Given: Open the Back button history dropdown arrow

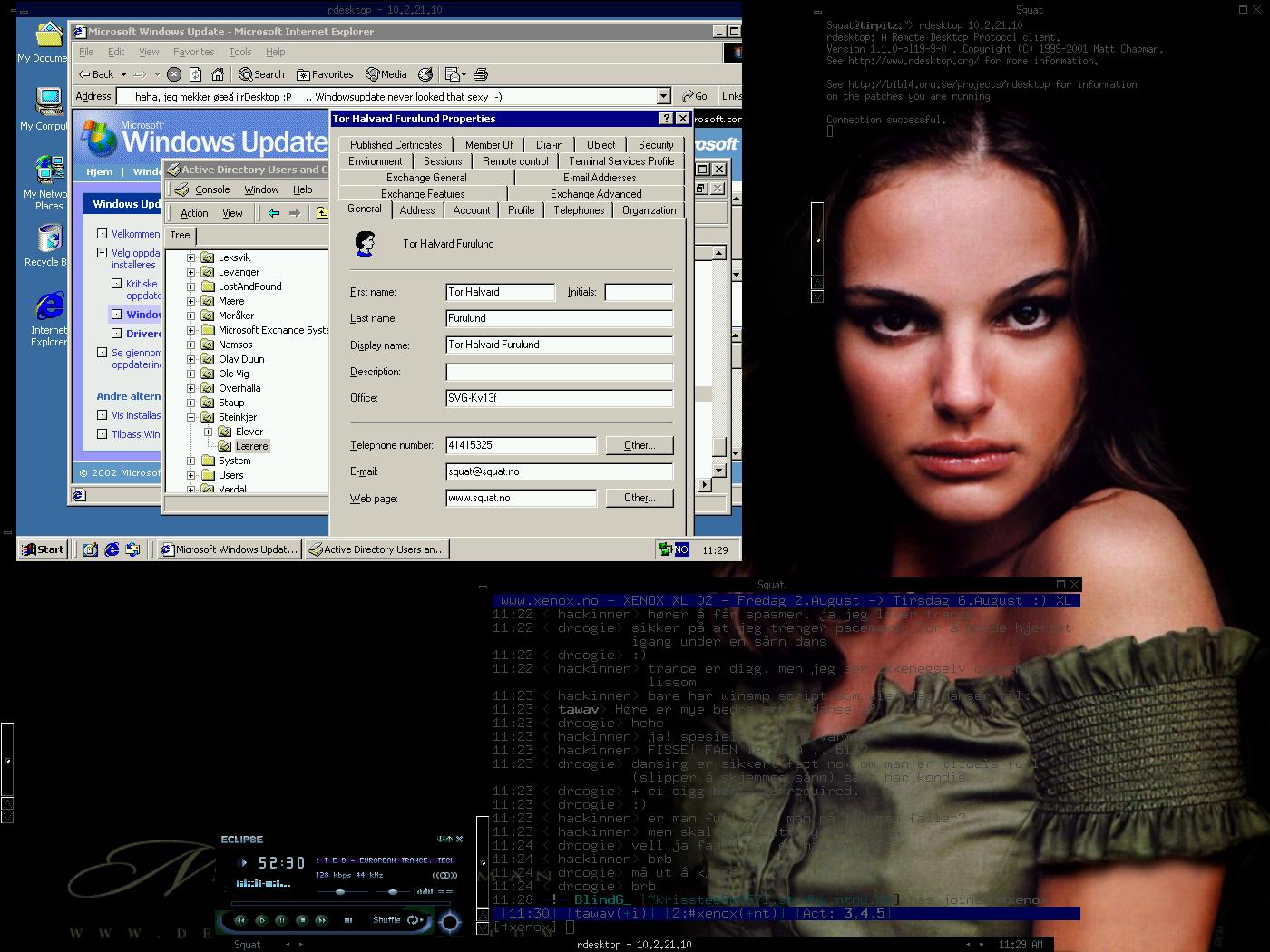Looking at the screenshot, I should coord(123,74).
